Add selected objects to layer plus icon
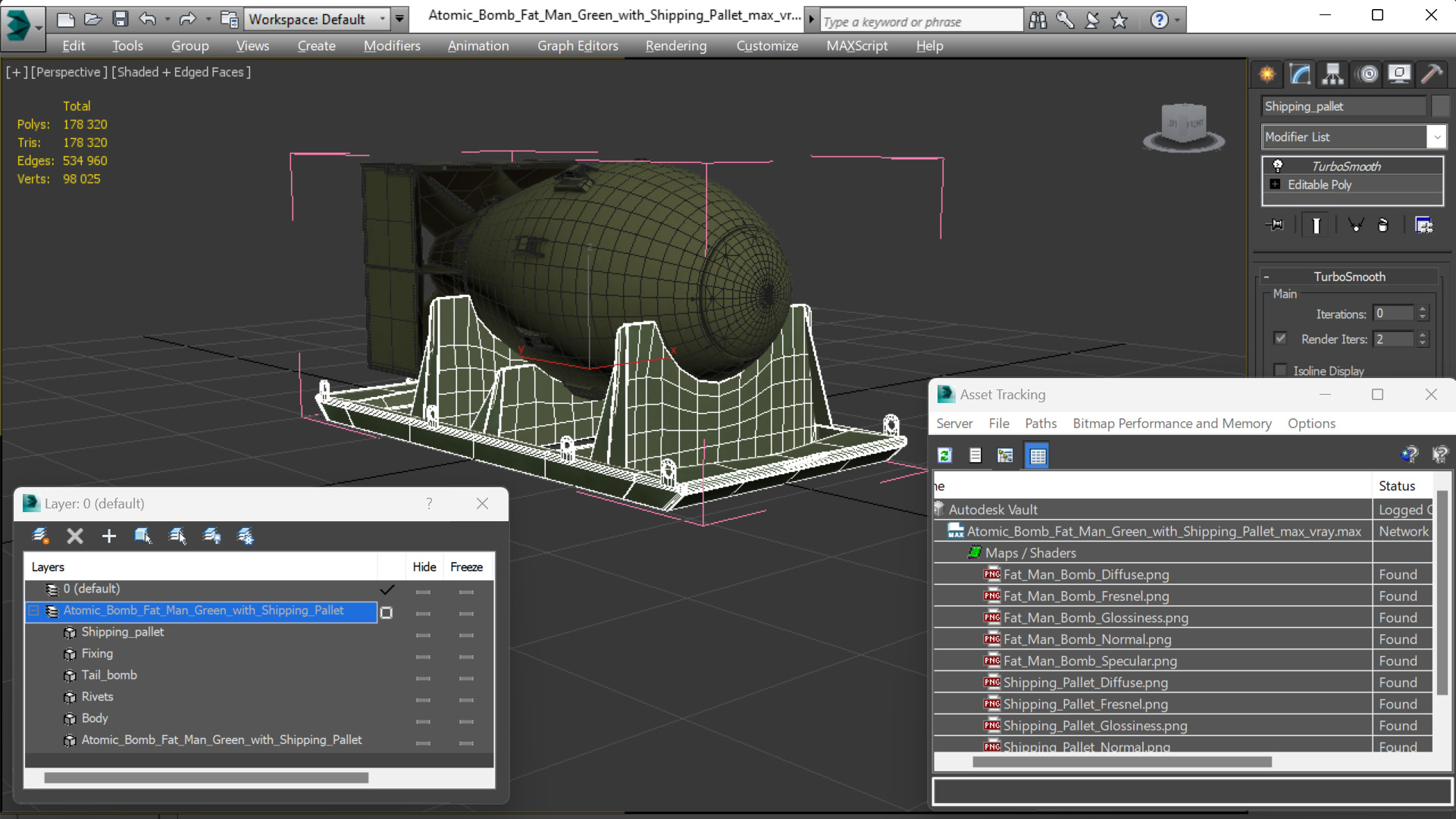Viewport: 1456px width, 819px height. (109, 536)
